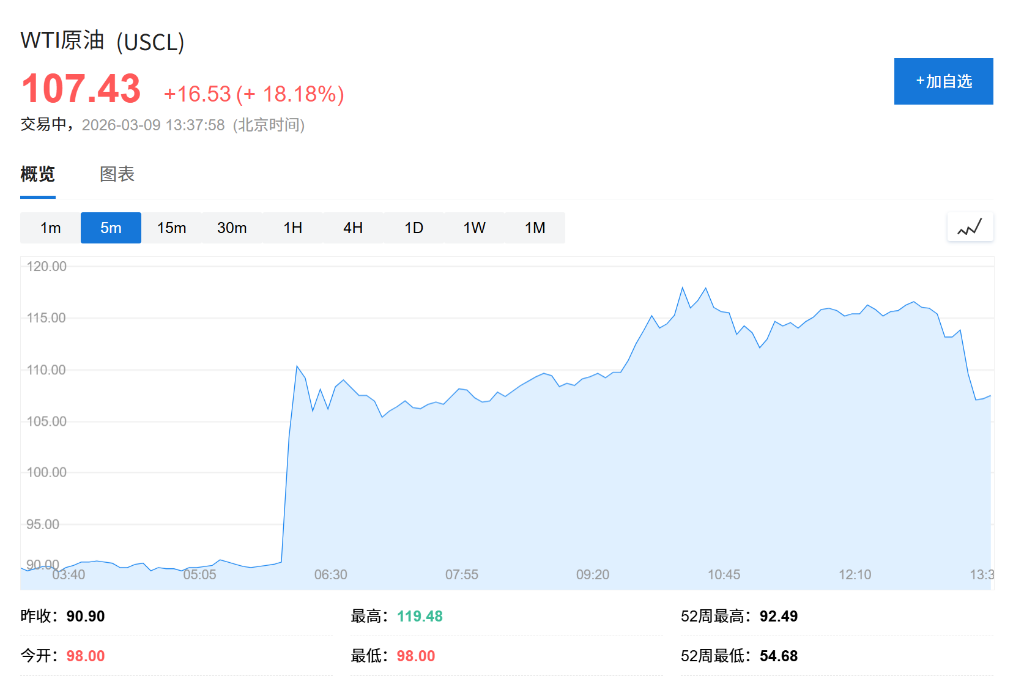Click the 06:30 price spike on chart
Image resolution: width=1024 pixels, height=683 pixels.
(x=297, y=367)
